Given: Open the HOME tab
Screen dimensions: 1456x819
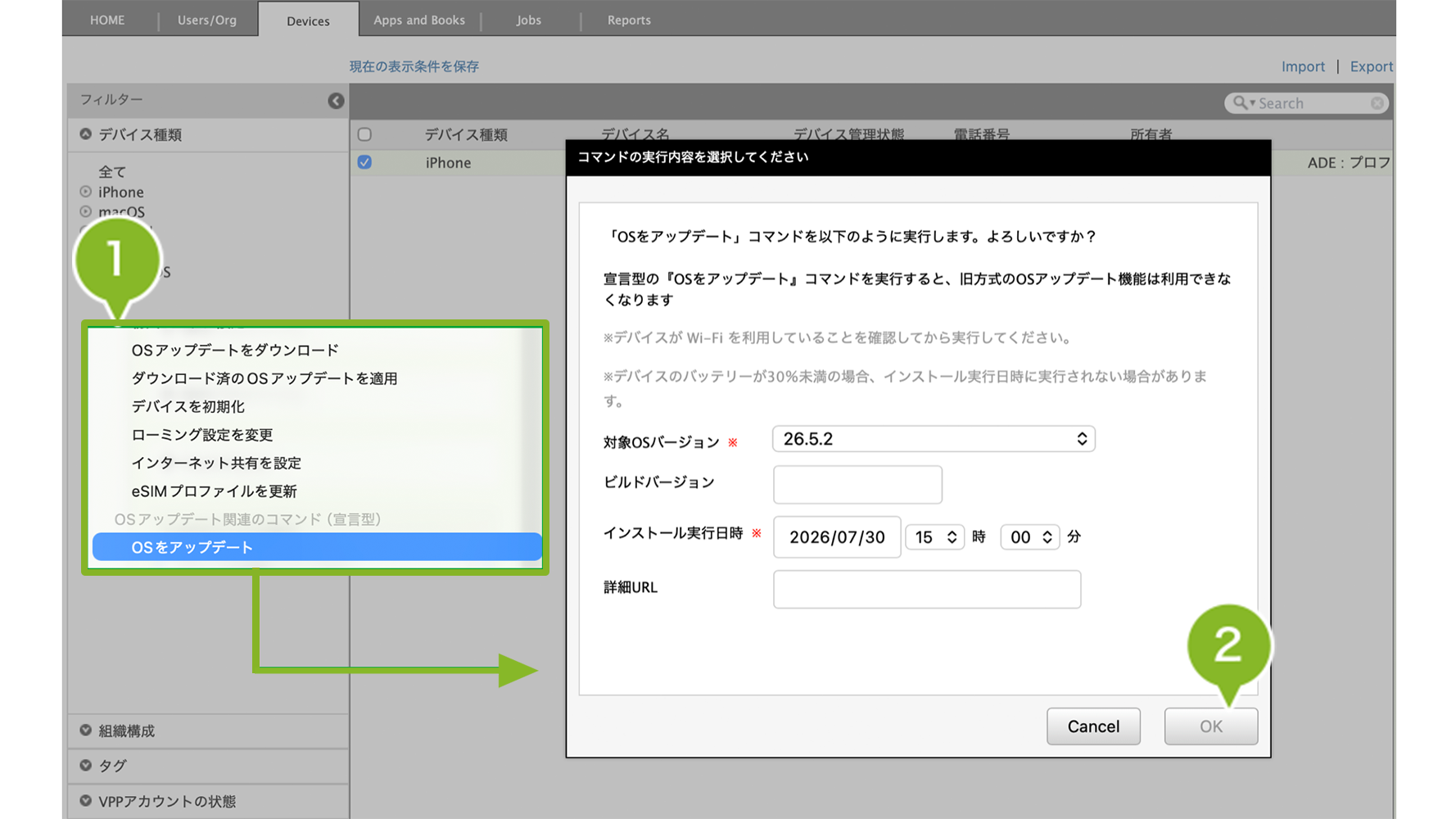Looking at the screenshot, I should [x=107, y=20].
